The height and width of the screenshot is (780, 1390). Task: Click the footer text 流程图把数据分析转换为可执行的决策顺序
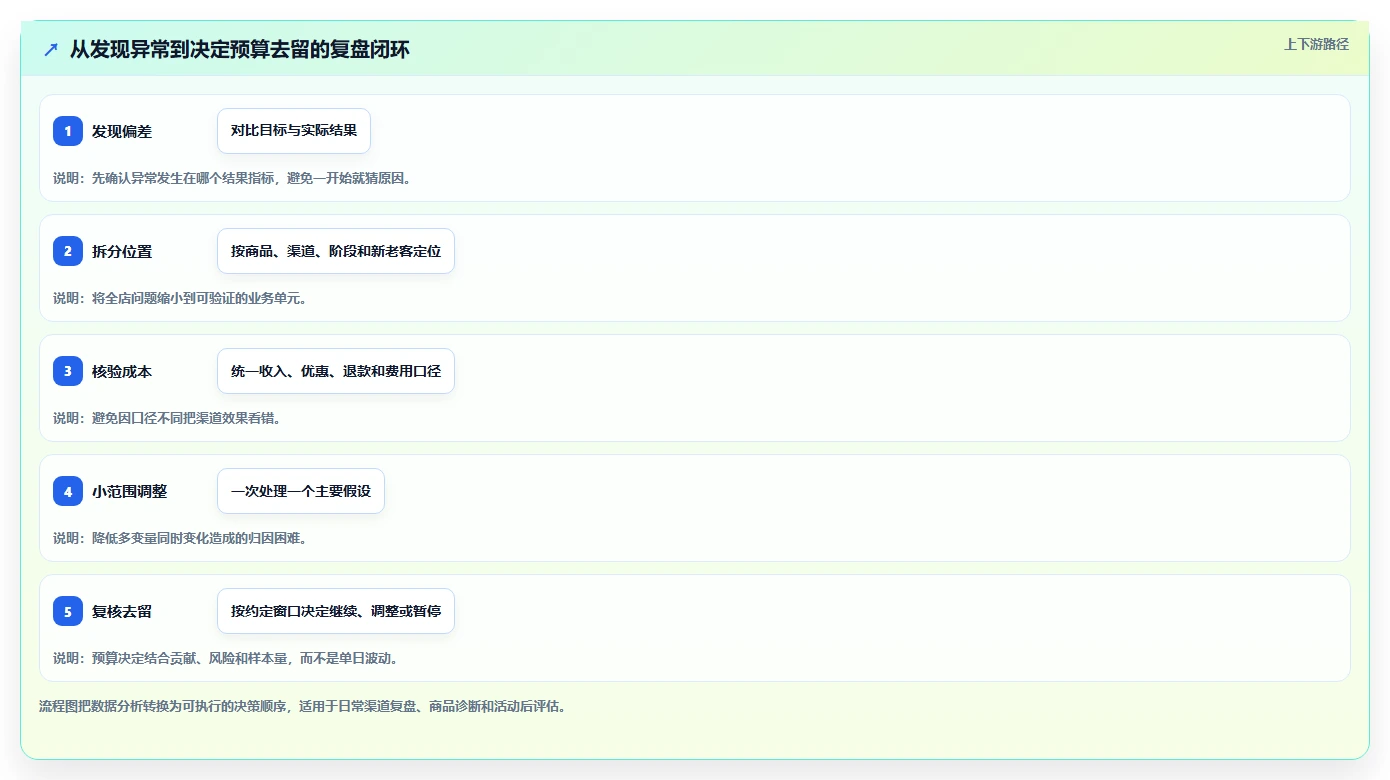tap(164, 706)
